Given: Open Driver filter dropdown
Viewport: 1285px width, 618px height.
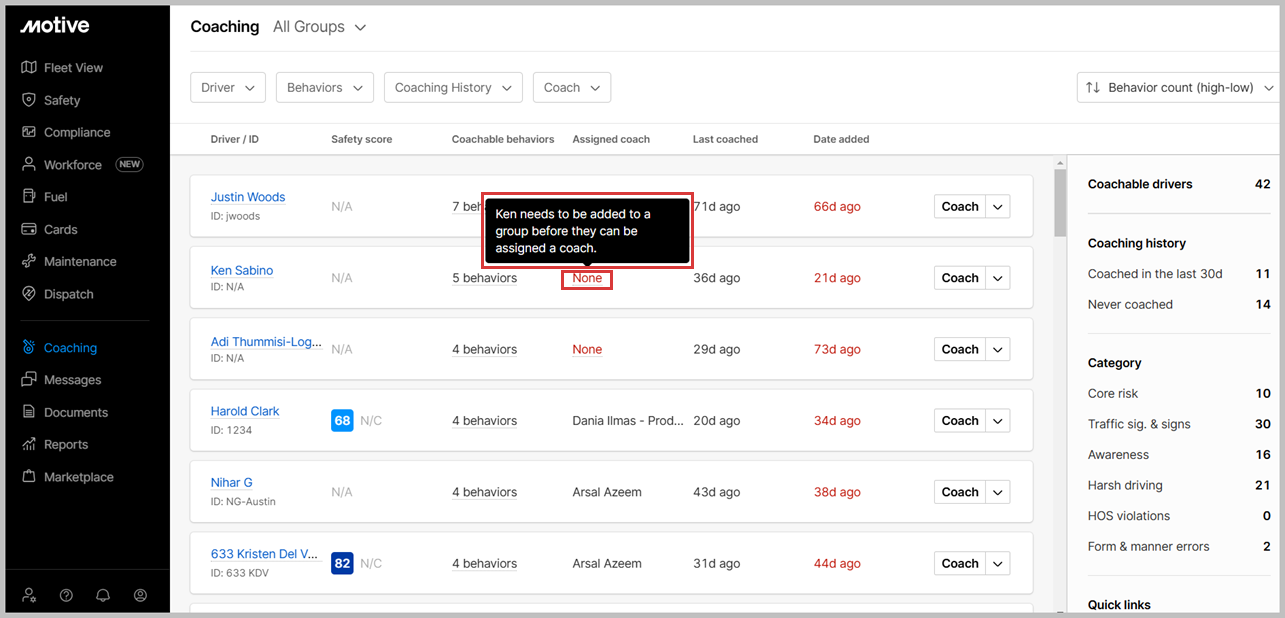Looking at the screenshot, I should 228,87.
